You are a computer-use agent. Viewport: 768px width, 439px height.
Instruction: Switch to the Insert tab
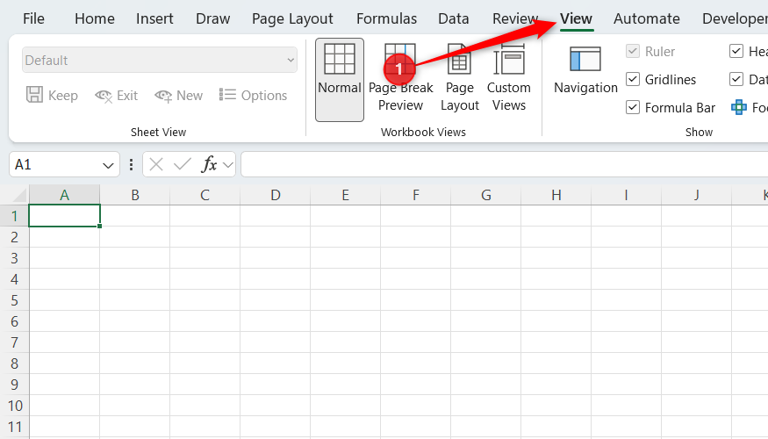pos(154,19)
